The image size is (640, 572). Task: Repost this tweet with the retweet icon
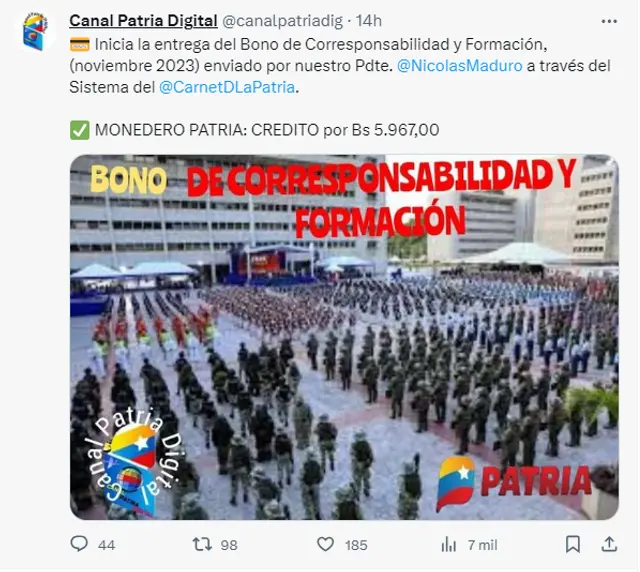(202, 544)
